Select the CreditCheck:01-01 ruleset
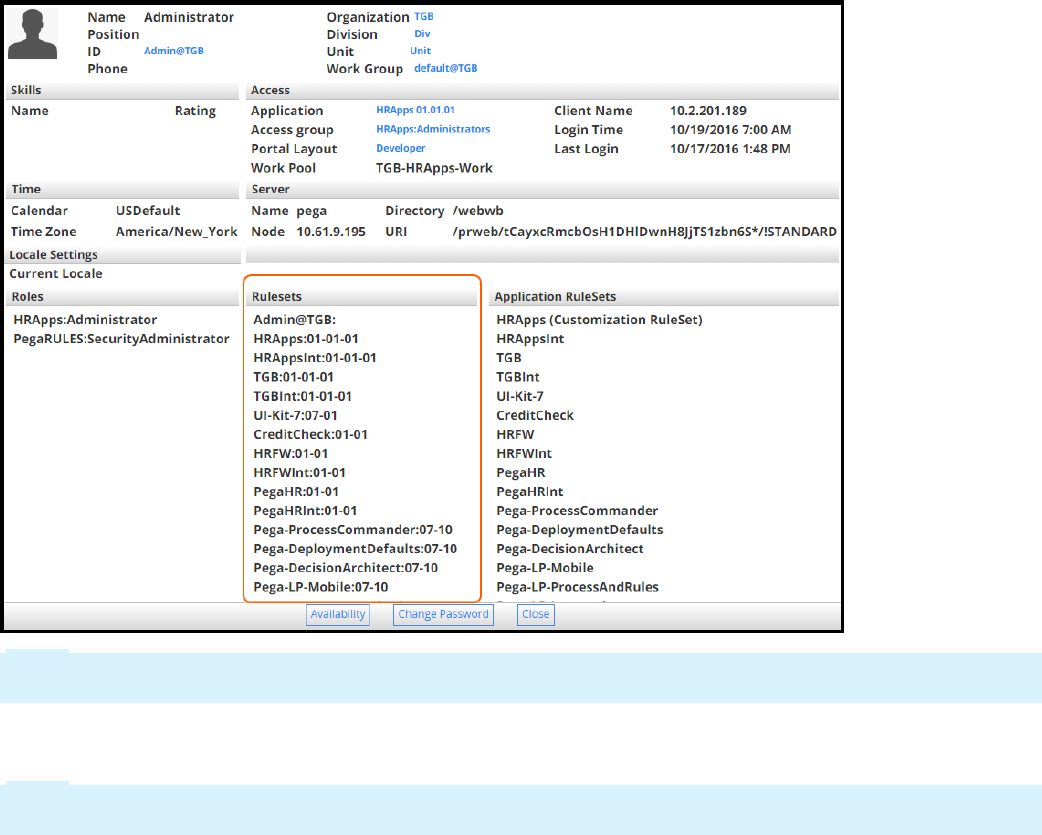This screenshot has height=835, width=1042. (310, 434)
